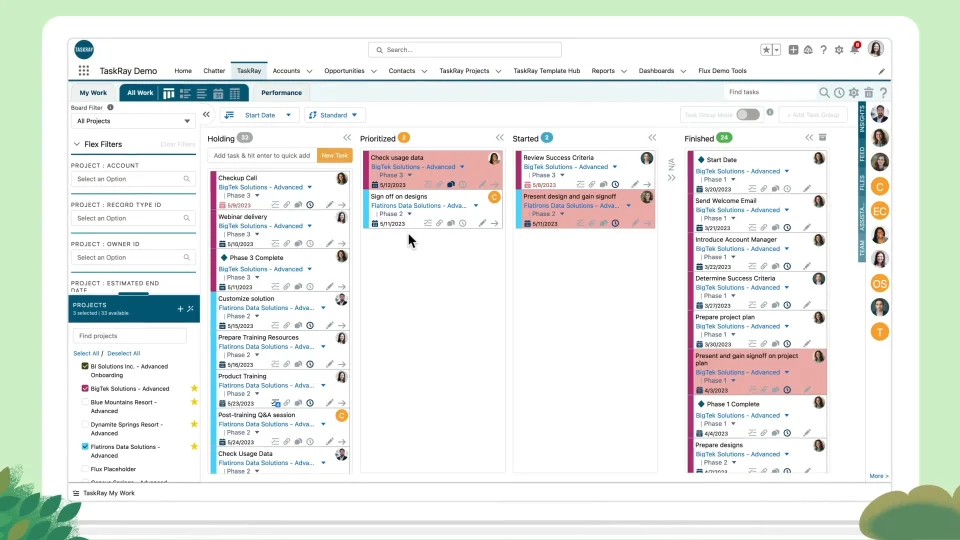The width and height of the screenshot is (960, 540).
Task: Collapse the Finished column
Action: (x=809, y=138)
